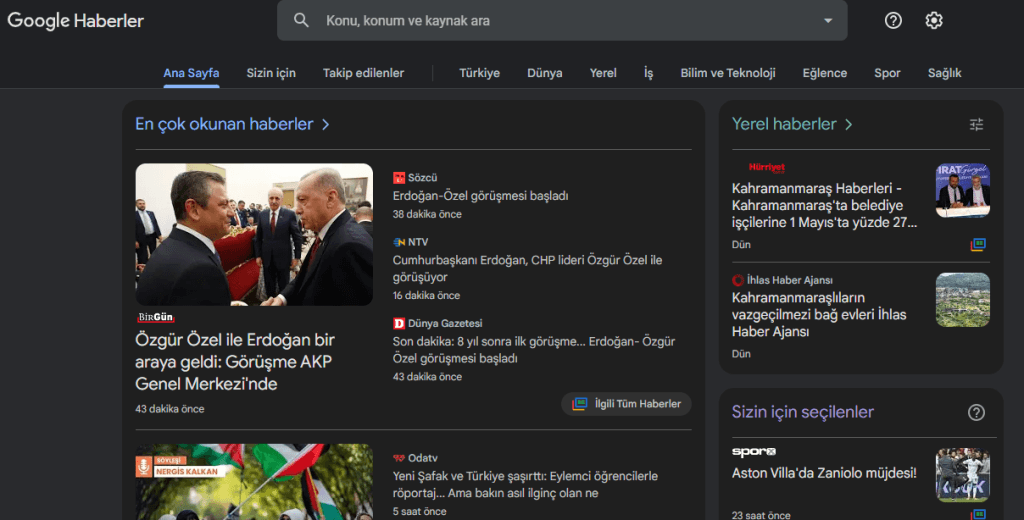1024x520 pixels.
Task: Open the Yerel haberler heading link
Action: coord(784,124)
